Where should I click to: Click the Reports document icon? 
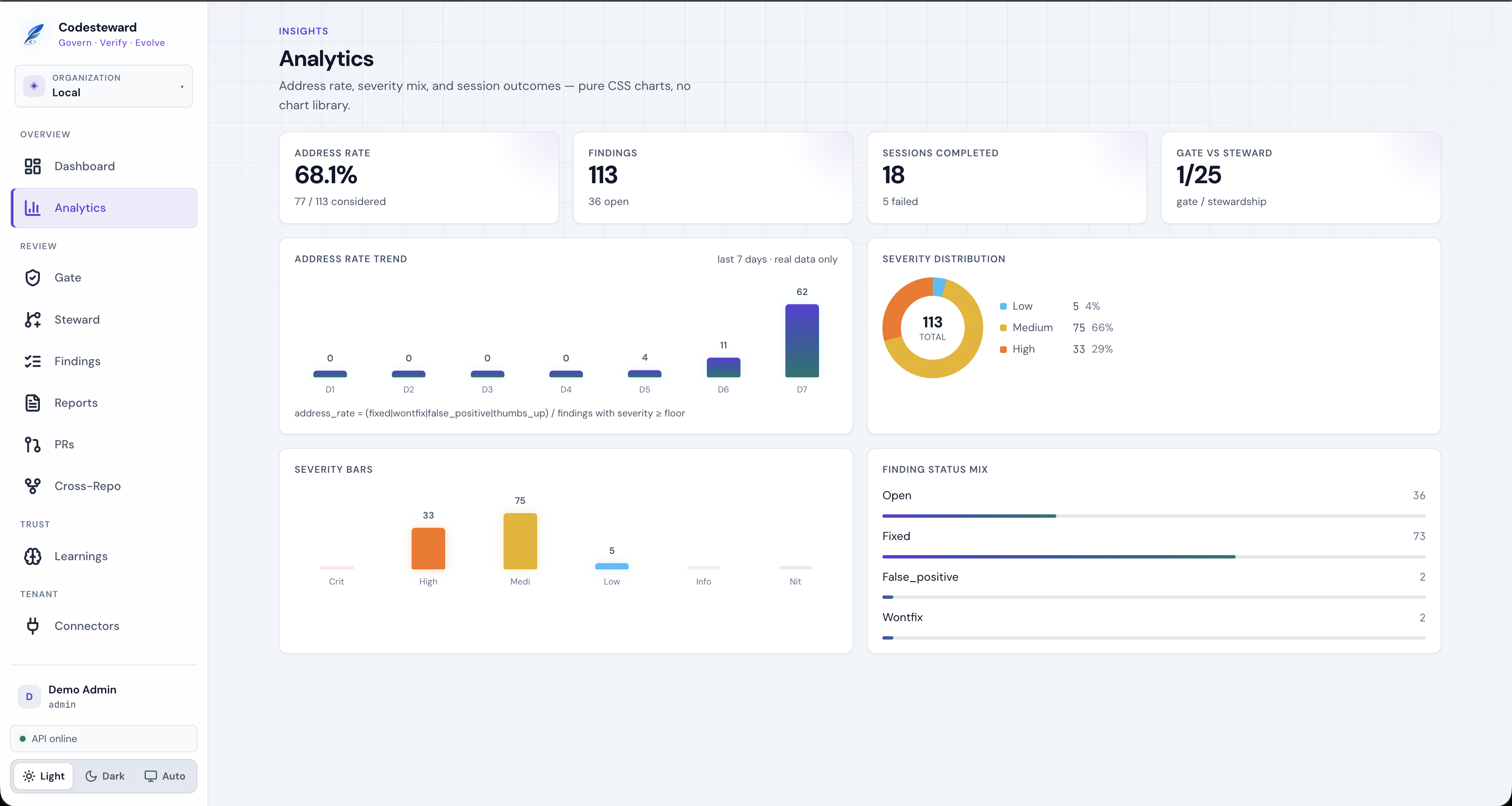click(x=33, y=403)
